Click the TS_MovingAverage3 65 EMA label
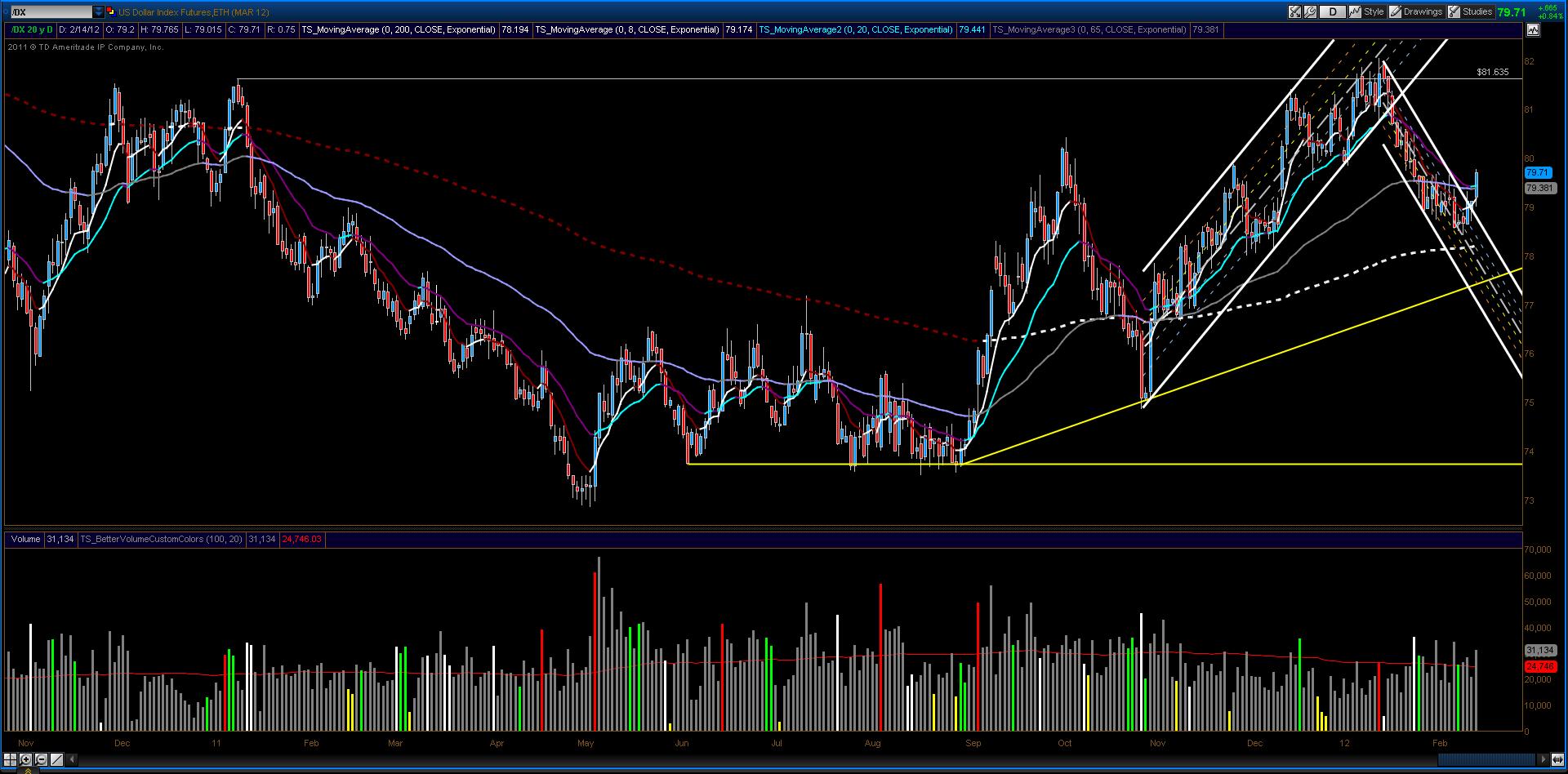1568x774 pixels. pos(1089,29)
